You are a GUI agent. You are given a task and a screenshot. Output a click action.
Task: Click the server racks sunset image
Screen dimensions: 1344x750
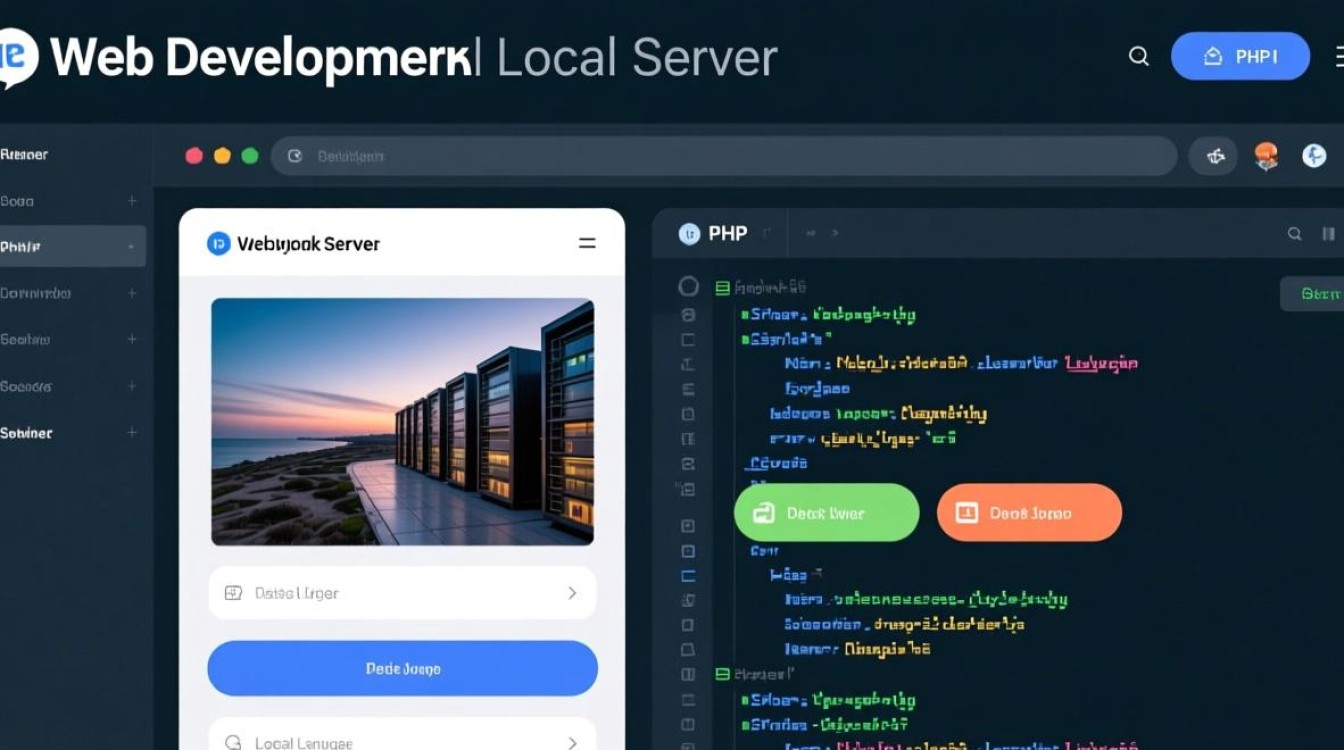coord(402,422)
